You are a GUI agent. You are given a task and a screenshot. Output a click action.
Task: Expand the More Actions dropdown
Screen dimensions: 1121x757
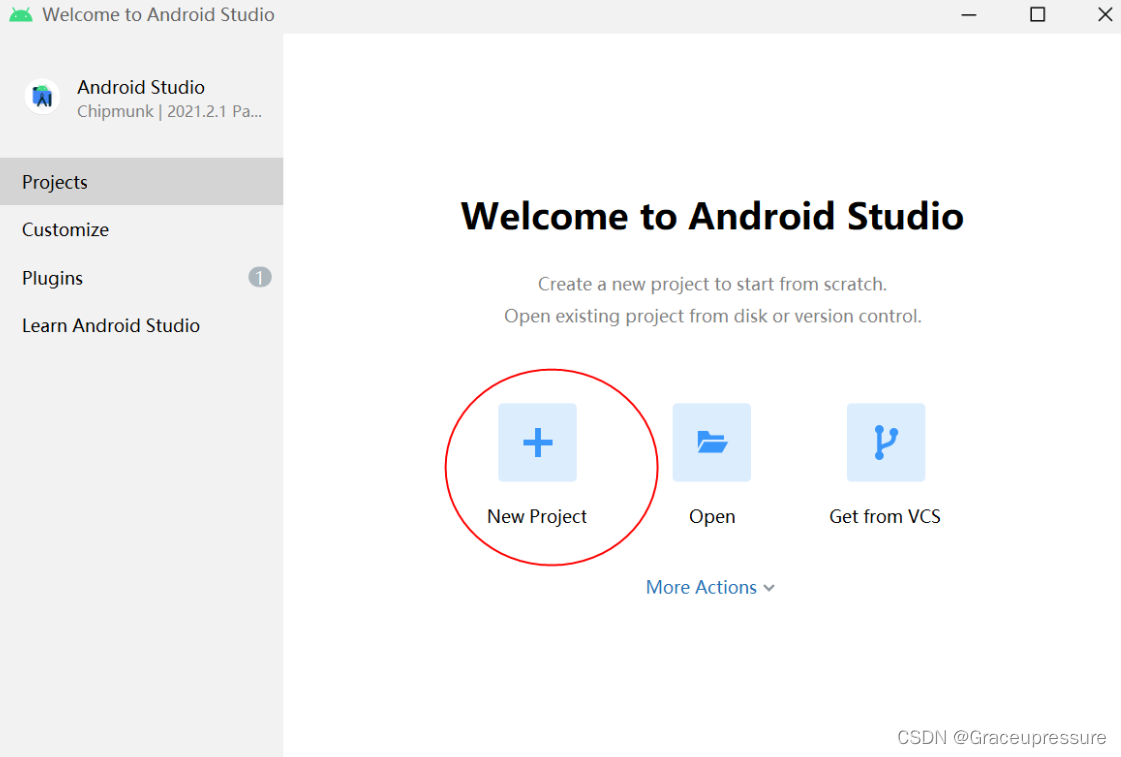click(x=710, y=587)
